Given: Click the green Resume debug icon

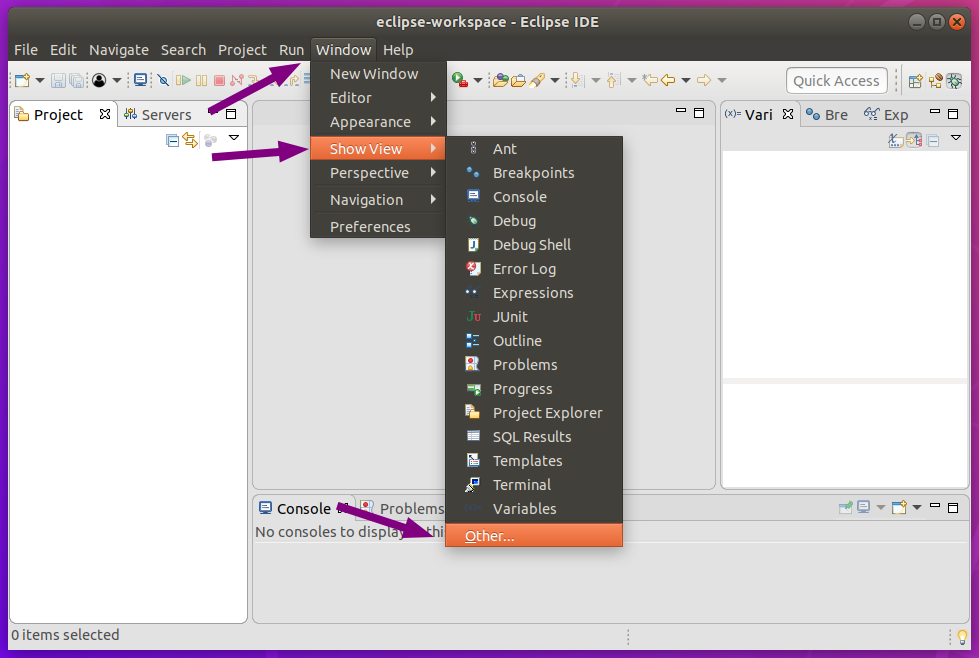Looking at the screenshot, I should [183, 80].
